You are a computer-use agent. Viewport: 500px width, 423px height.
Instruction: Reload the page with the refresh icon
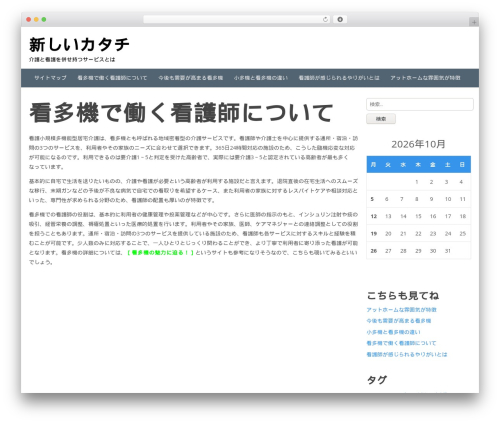point(325,19)
